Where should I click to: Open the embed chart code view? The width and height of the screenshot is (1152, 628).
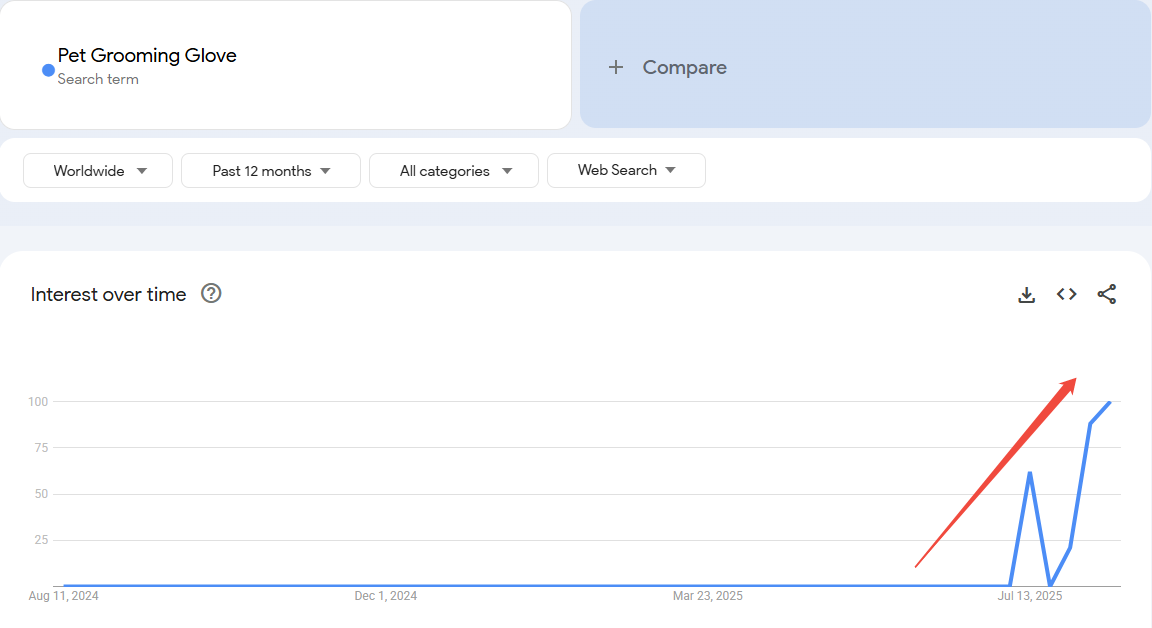click(1066, 294)
